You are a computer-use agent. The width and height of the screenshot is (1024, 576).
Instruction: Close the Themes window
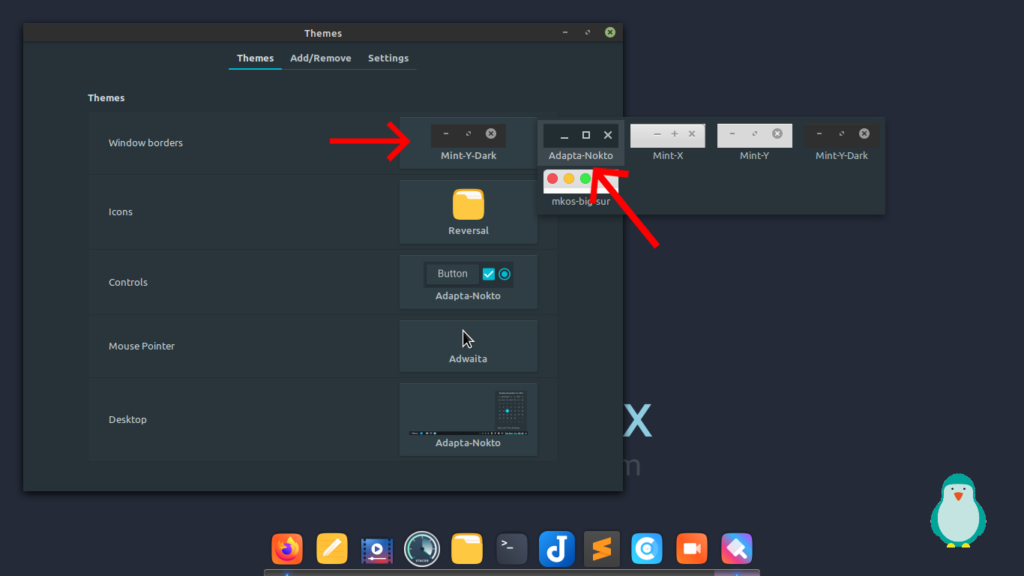point(610,32)
